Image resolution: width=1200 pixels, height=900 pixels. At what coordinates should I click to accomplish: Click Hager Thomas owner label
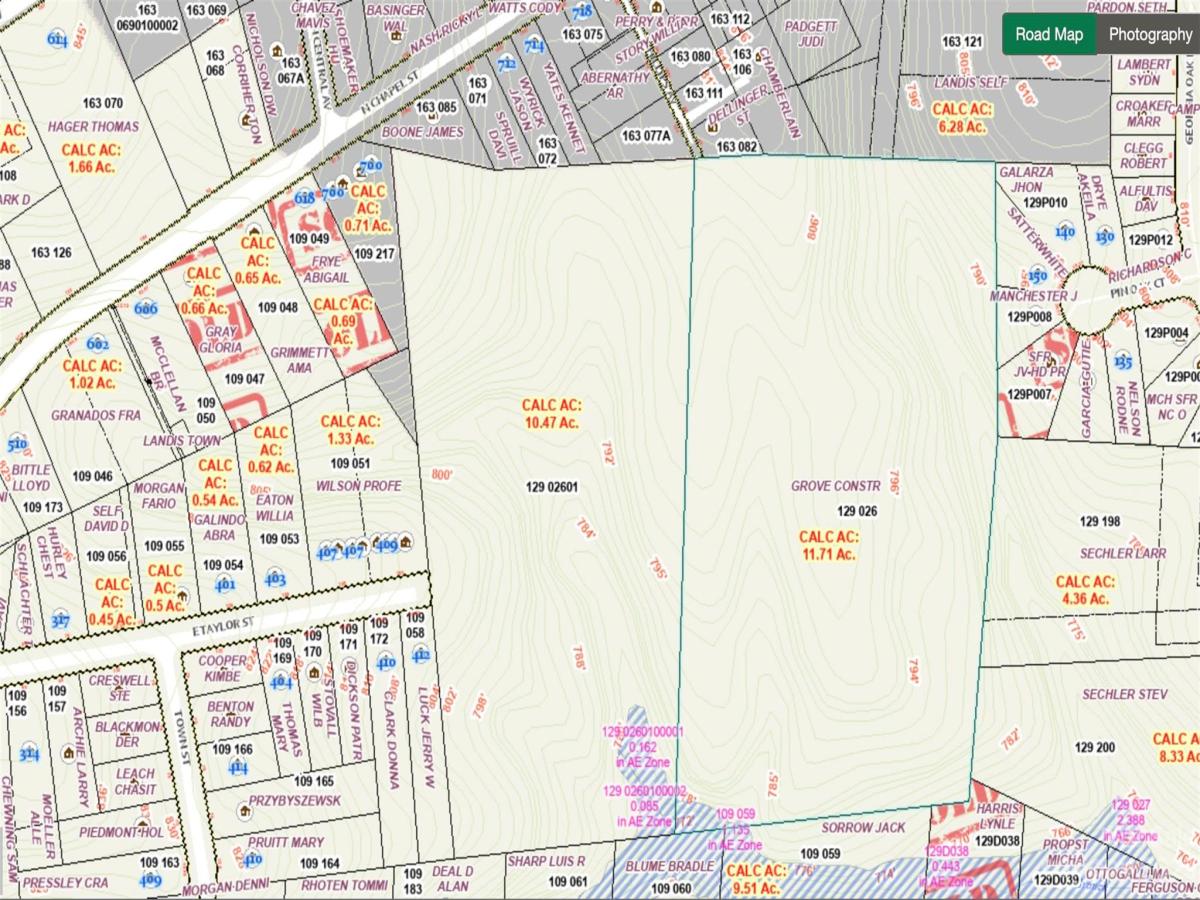click(94, 127)
